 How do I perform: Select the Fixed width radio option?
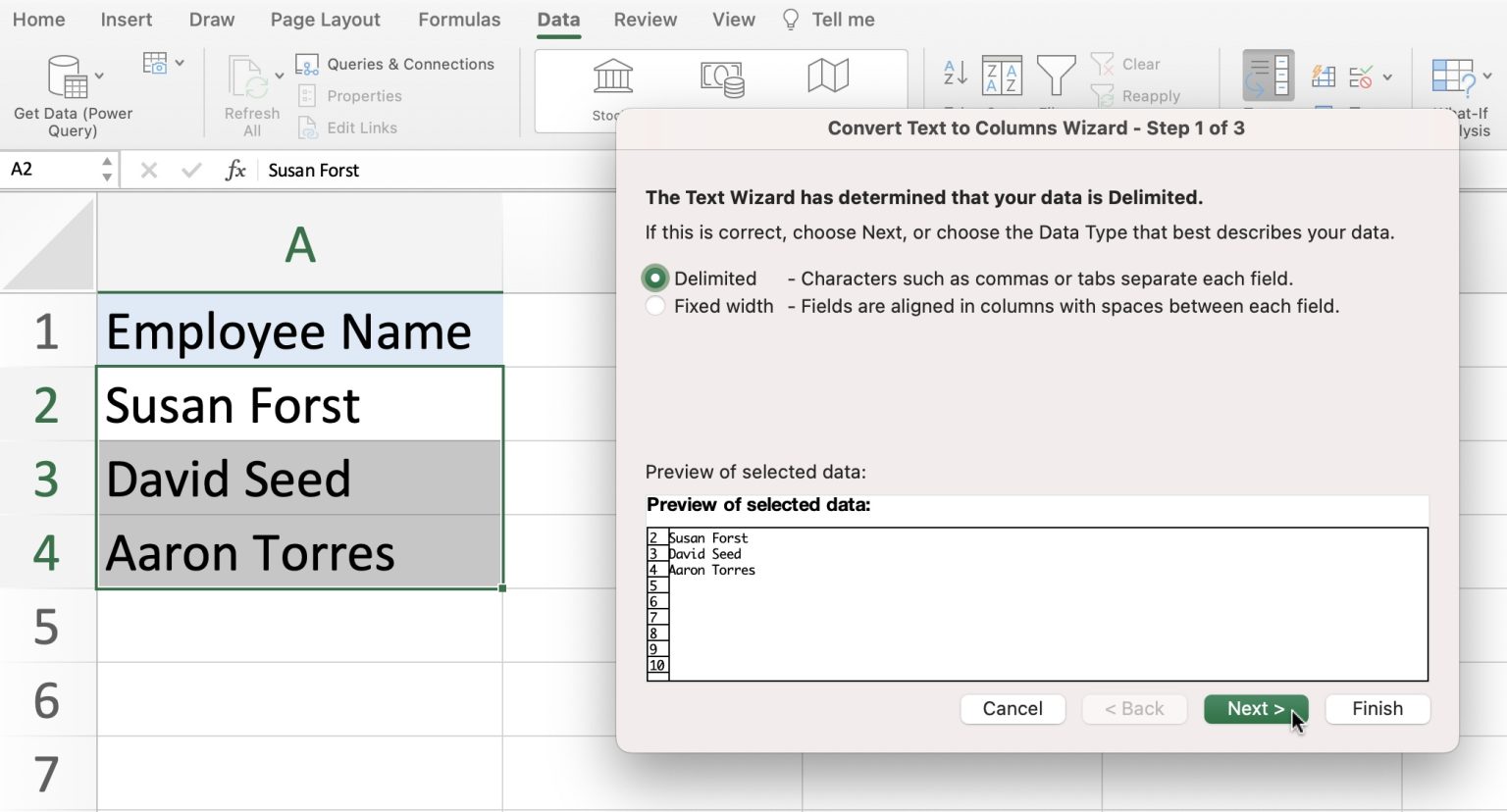tap(655, 306)
